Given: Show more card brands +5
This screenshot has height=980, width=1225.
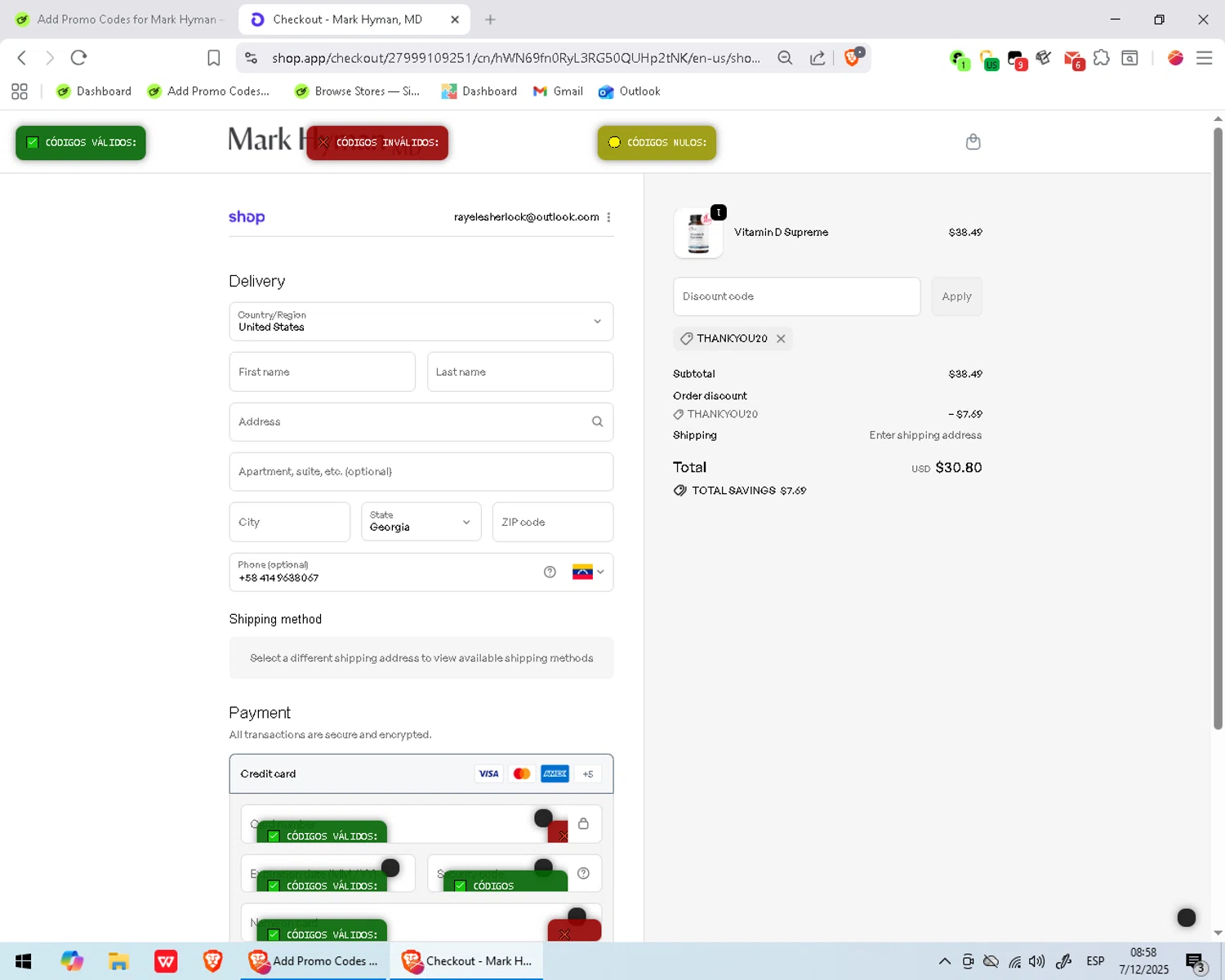Looking at the screenshot, I should click(588, 774).
